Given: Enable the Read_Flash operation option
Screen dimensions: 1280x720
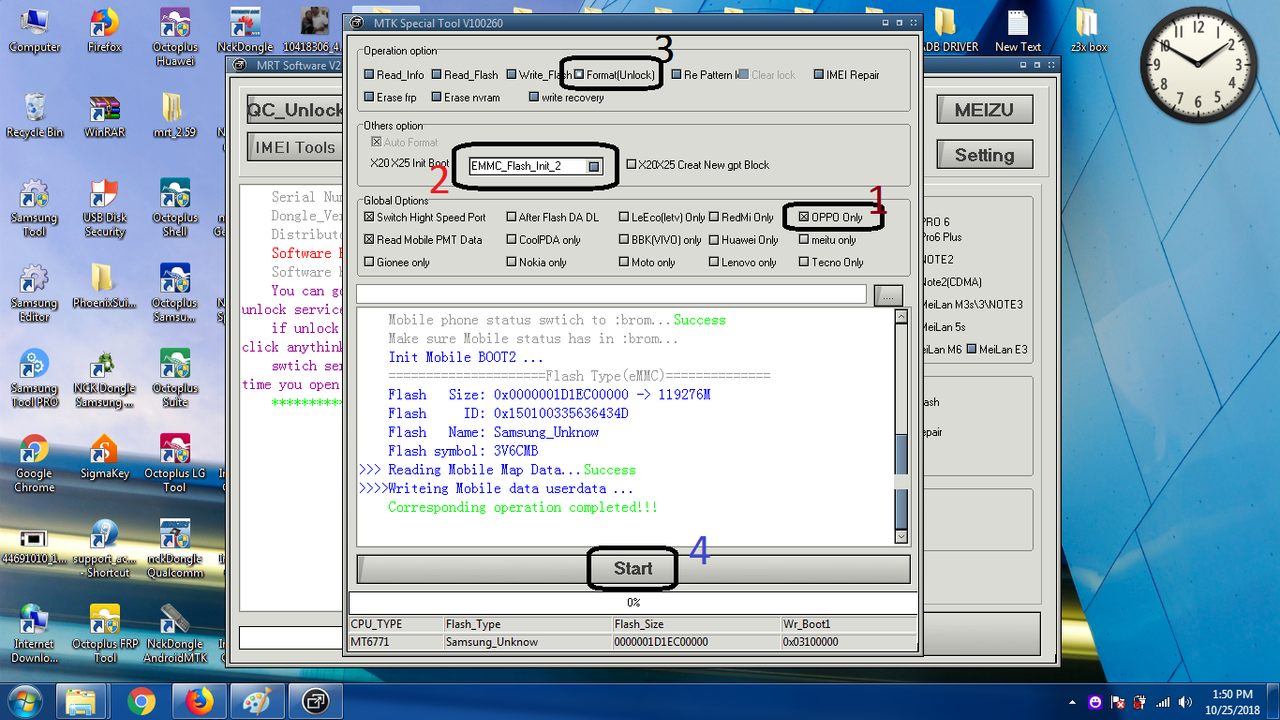Looking at the screenshot, I should click(436, 75).
